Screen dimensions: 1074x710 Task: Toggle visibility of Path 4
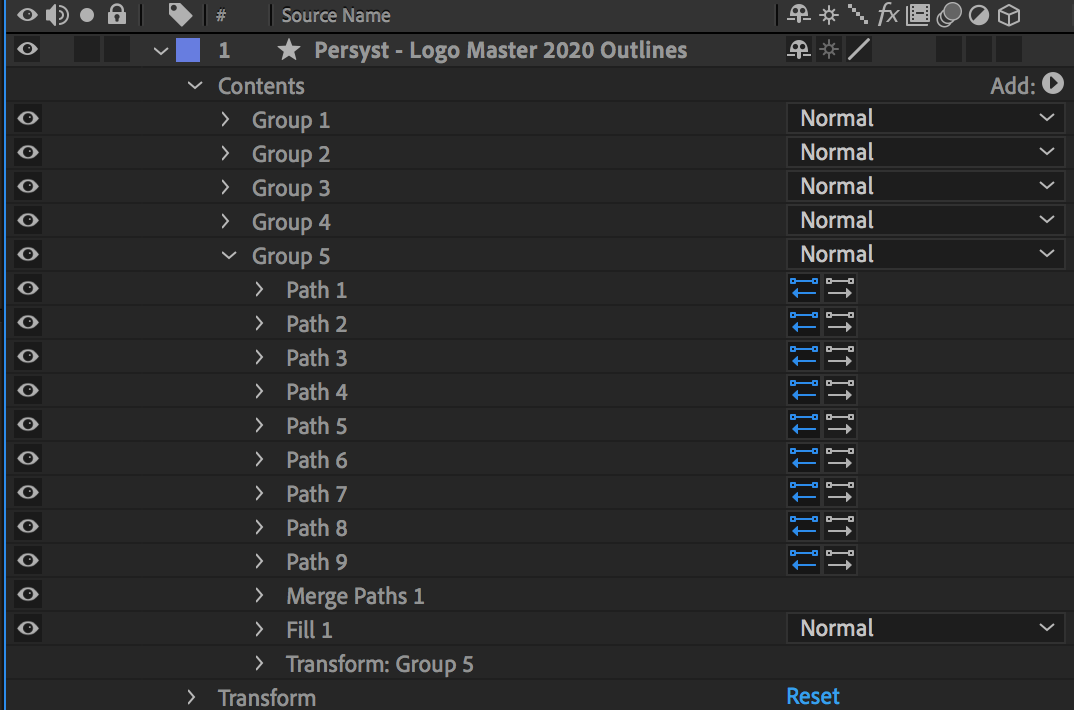point(26,390)
